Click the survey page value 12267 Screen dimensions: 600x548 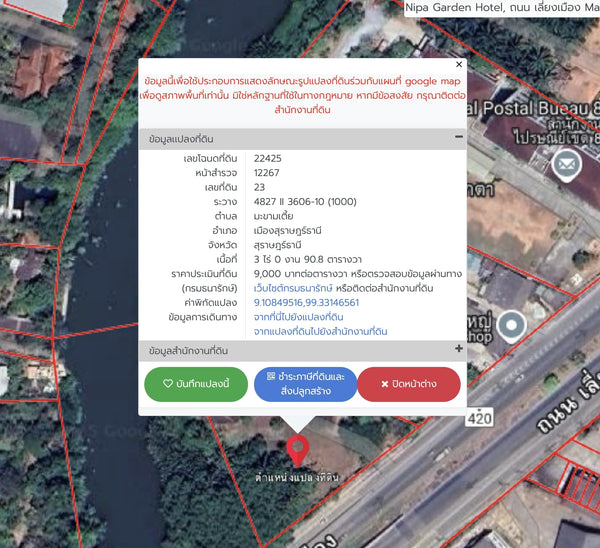[x=266, y=173]
